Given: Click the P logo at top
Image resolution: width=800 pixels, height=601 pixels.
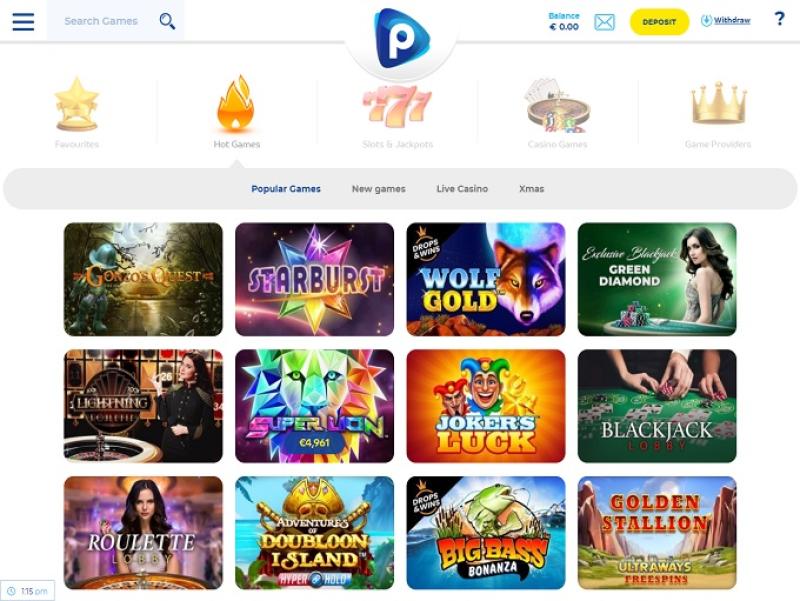Looking at the screenshot, I should (x=402, y=39).
